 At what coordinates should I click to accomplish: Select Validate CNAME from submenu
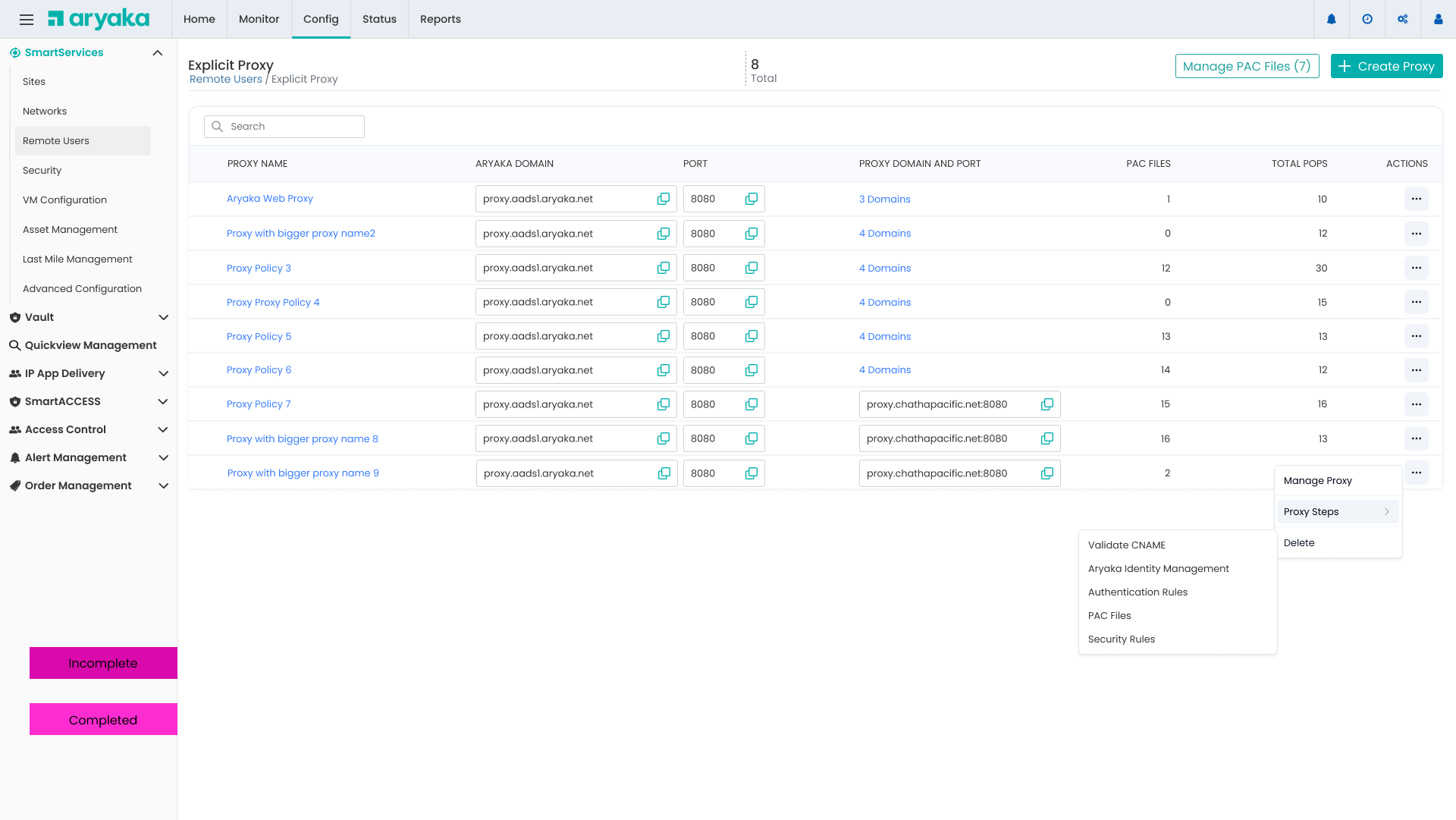tap(1127, 545)
